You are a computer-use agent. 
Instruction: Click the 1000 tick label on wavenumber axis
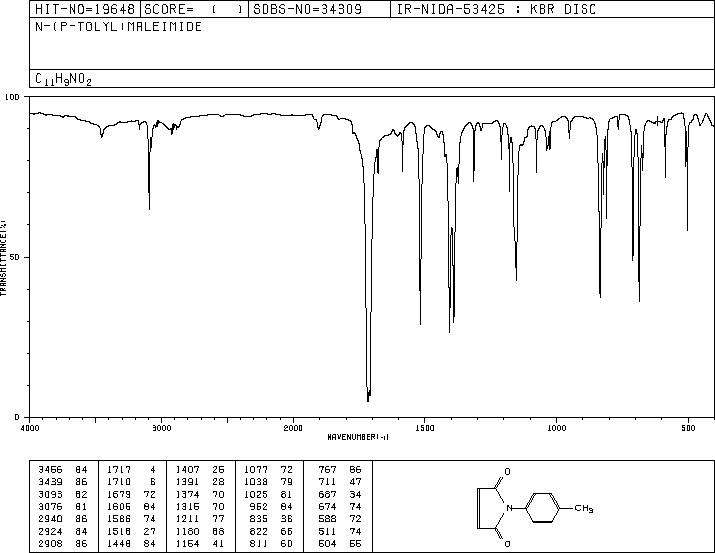pyautogui.click(x=556, y=428)
